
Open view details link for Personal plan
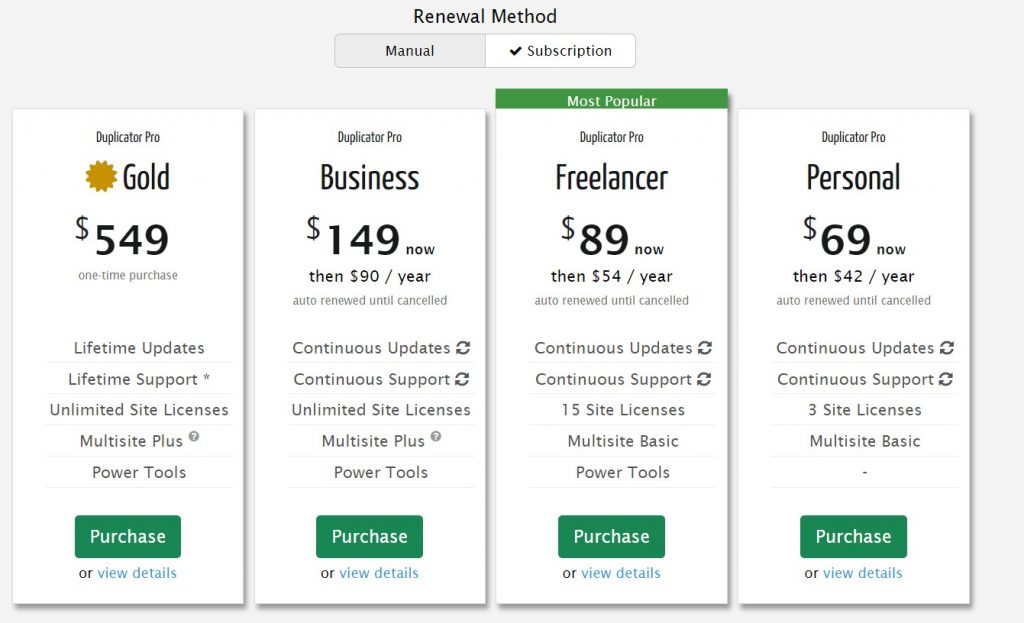click(863, 573)
